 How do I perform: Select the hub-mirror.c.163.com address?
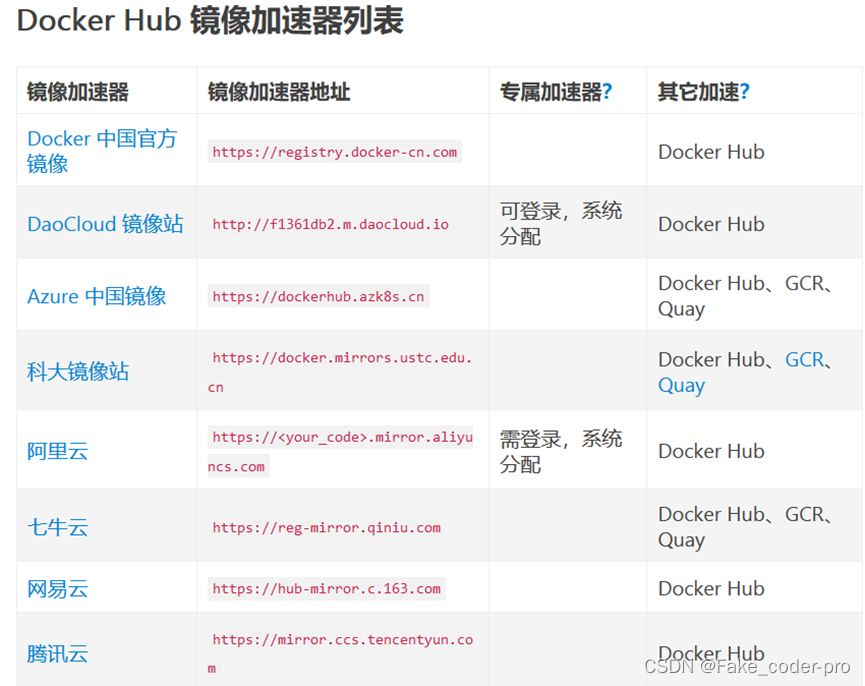[x=327, y=588]
